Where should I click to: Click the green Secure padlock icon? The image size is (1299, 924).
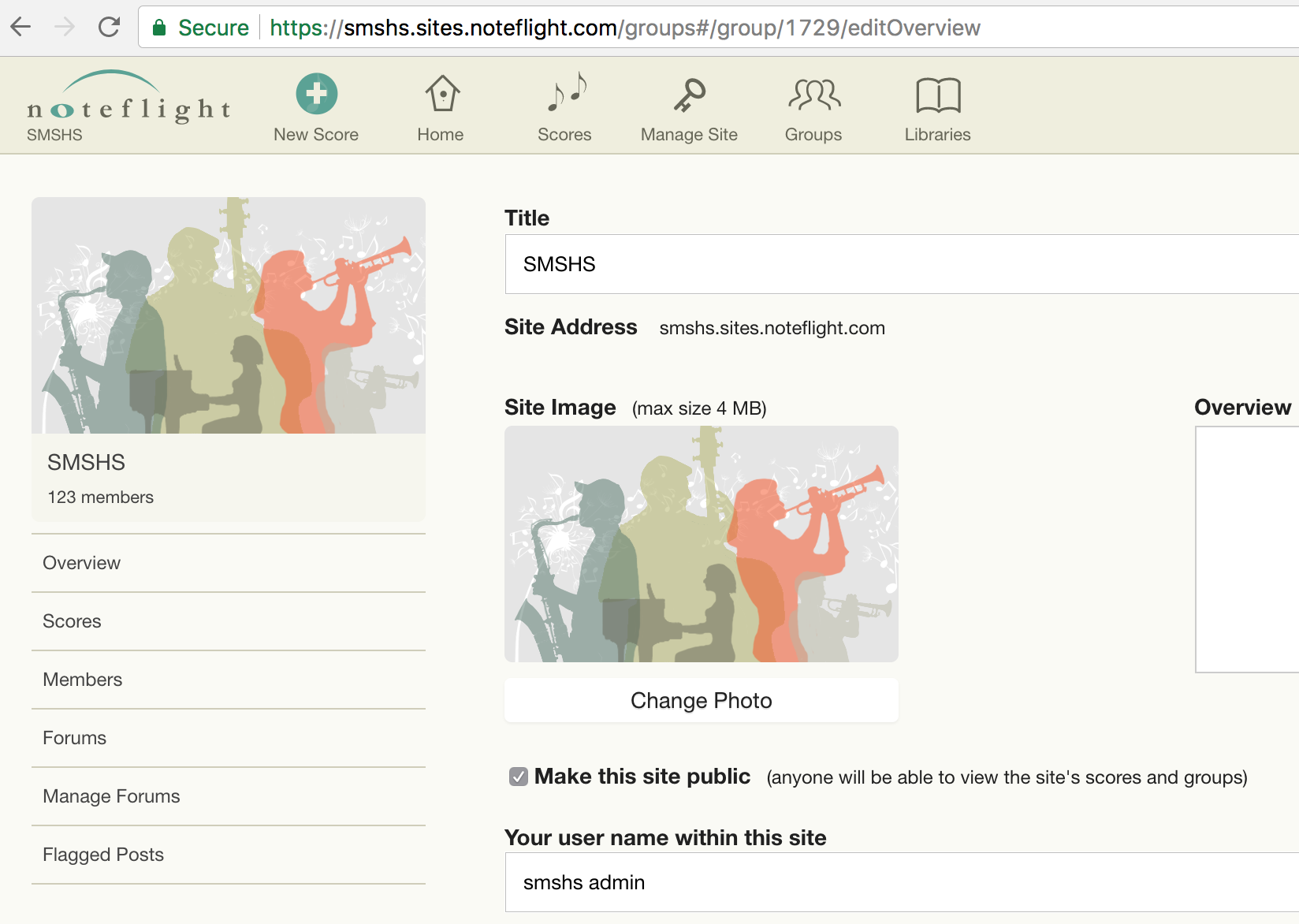pyautogui.click(x=159, y=28)
